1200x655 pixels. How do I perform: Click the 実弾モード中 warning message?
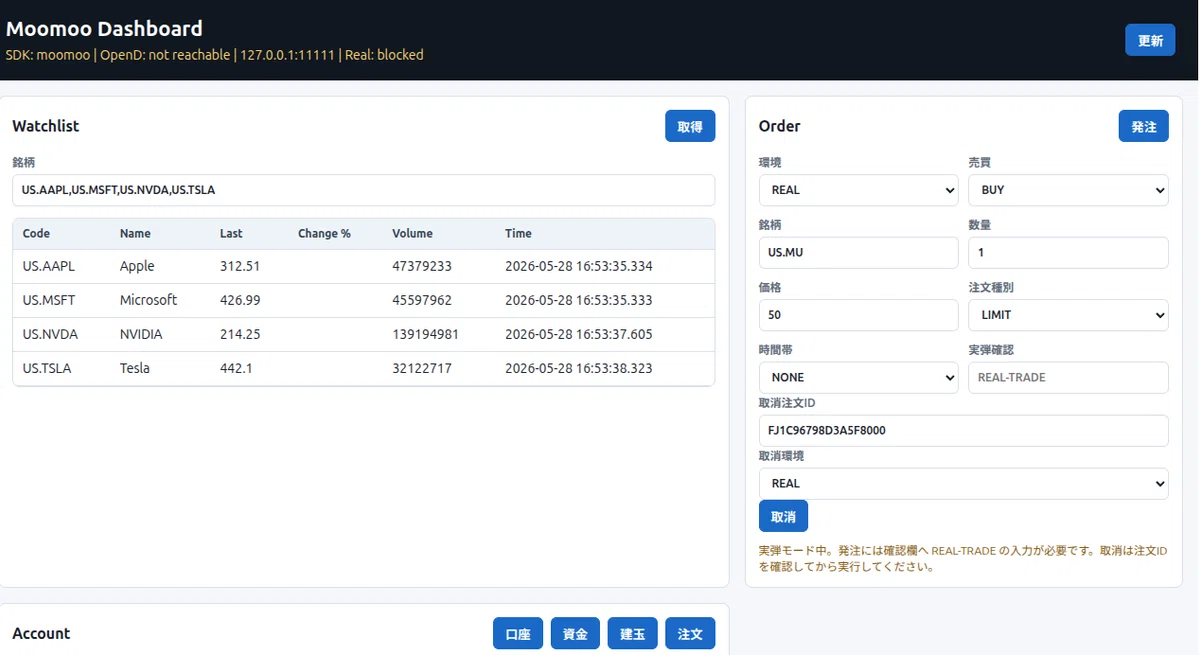click(x=963, y=558)
